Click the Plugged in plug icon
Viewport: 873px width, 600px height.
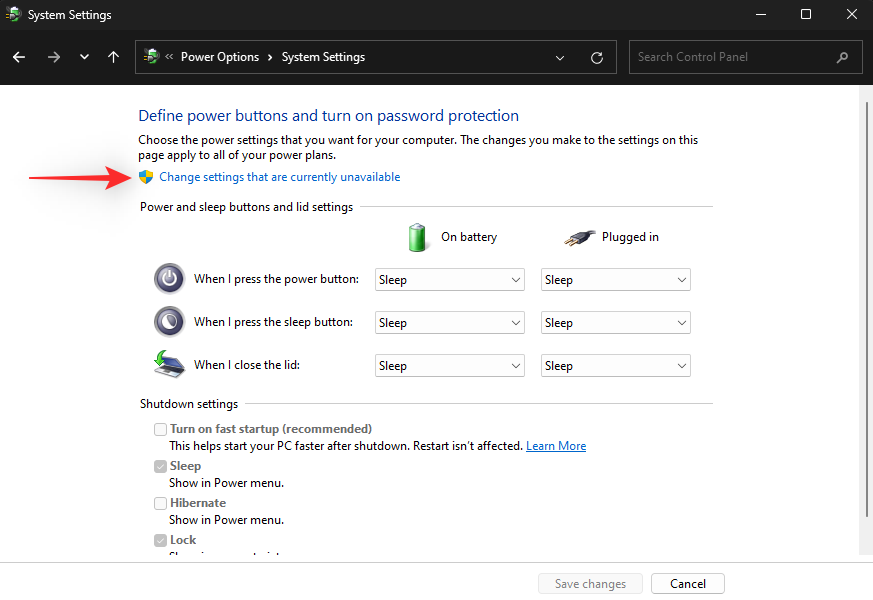(579, 238)
